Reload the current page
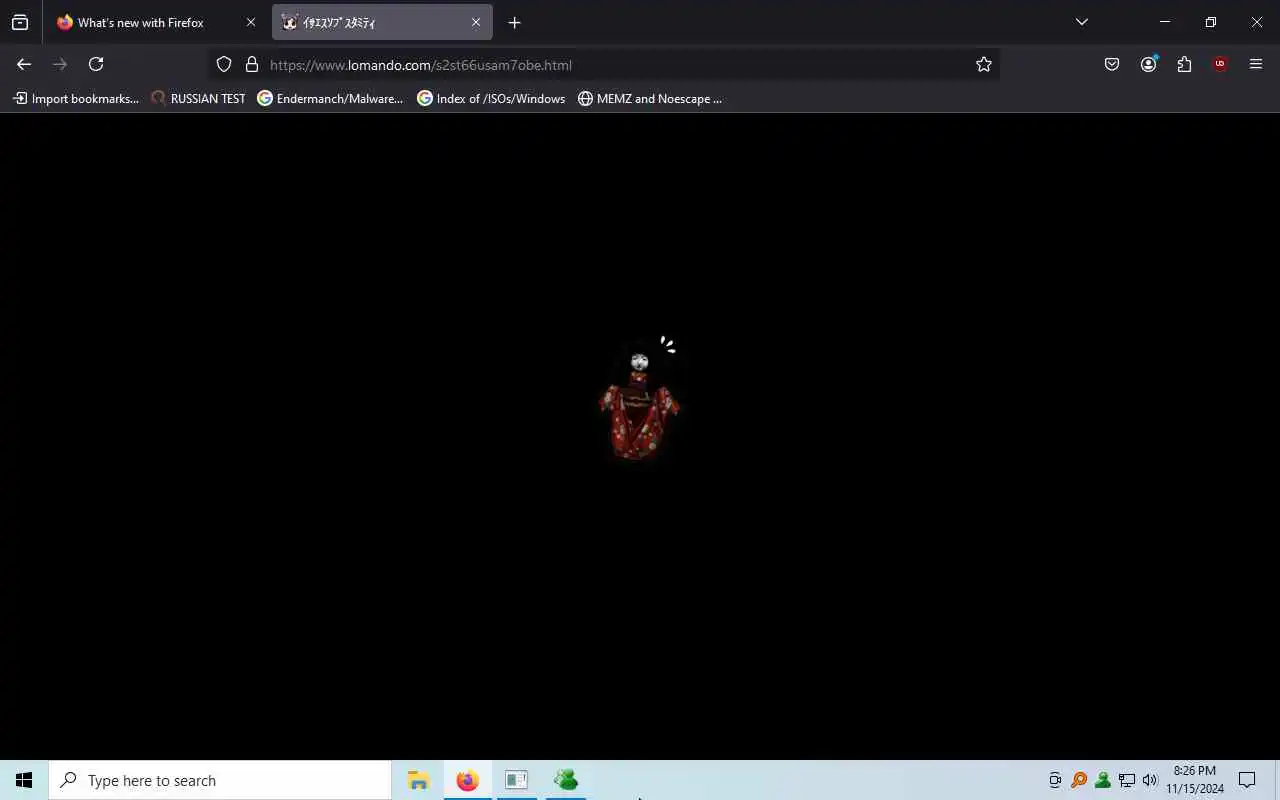1280x800 pixels. [96, 64]
